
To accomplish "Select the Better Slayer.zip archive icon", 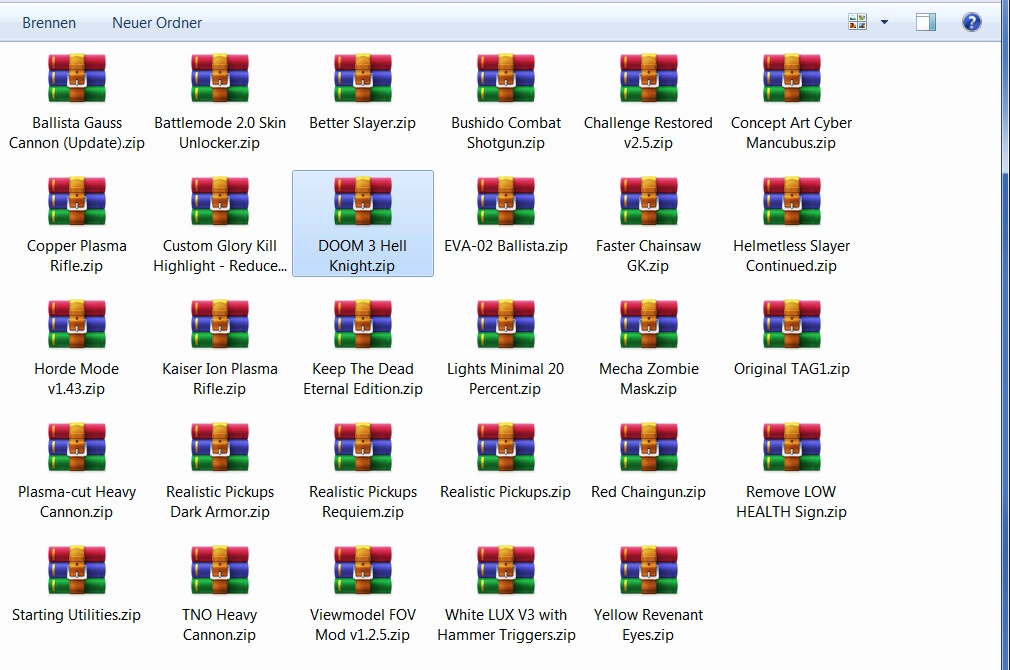I will click(x=363, y=79).
